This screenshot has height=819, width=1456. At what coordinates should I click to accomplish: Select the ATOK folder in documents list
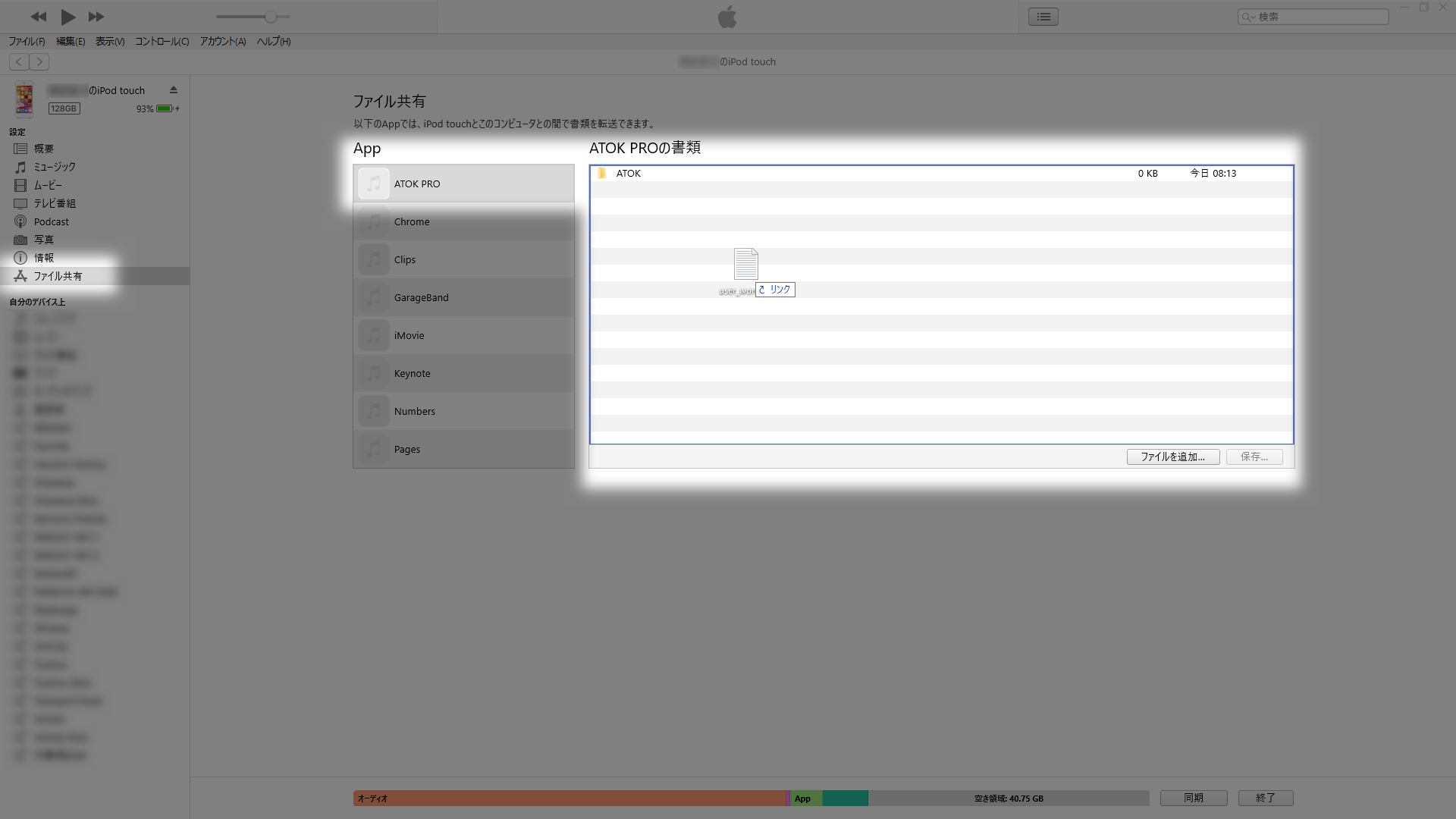click(x=942, y=174)
